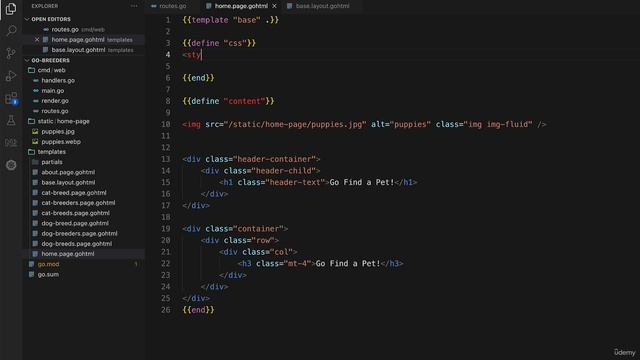Select home.page.gohtml in templates folder
Image resolution: width=640 pixels, height=360 pixels.
click(67, 254)
